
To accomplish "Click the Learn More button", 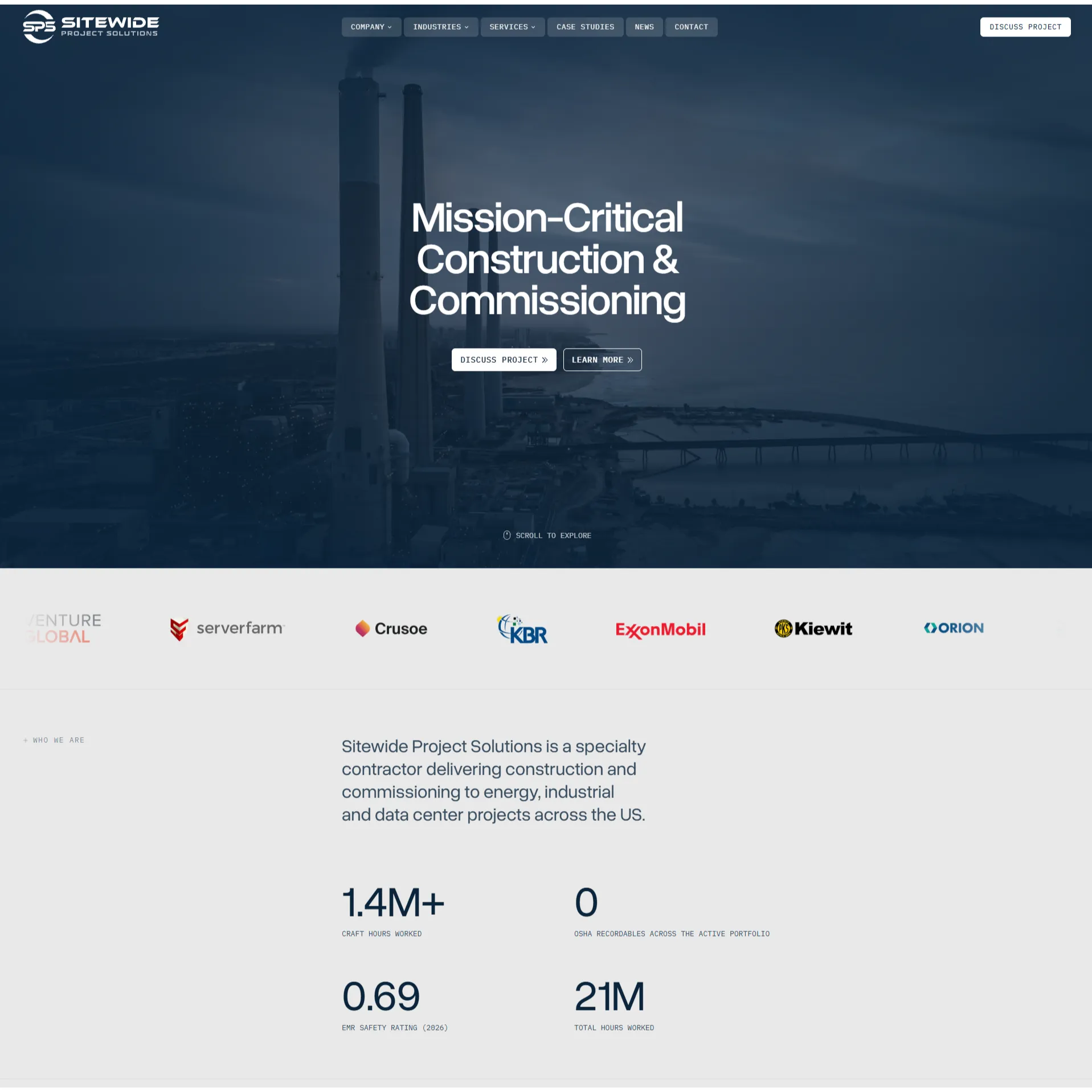I will [x=602, y=359].
